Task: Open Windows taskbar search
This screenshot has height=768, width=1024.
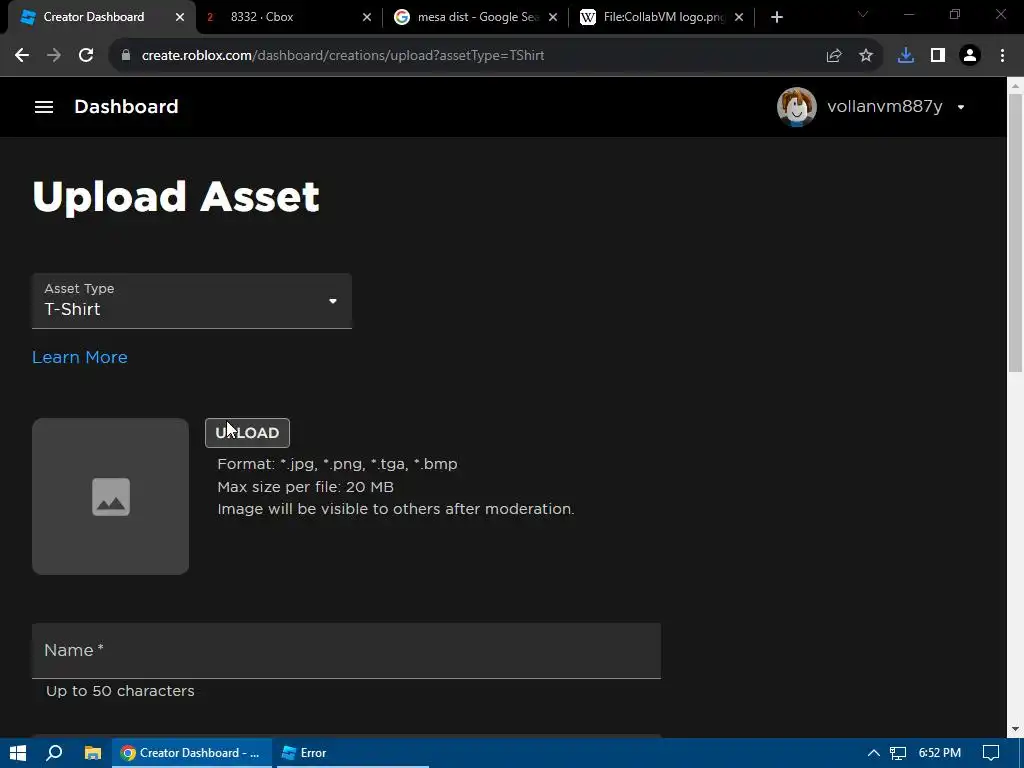Action: 55,753
